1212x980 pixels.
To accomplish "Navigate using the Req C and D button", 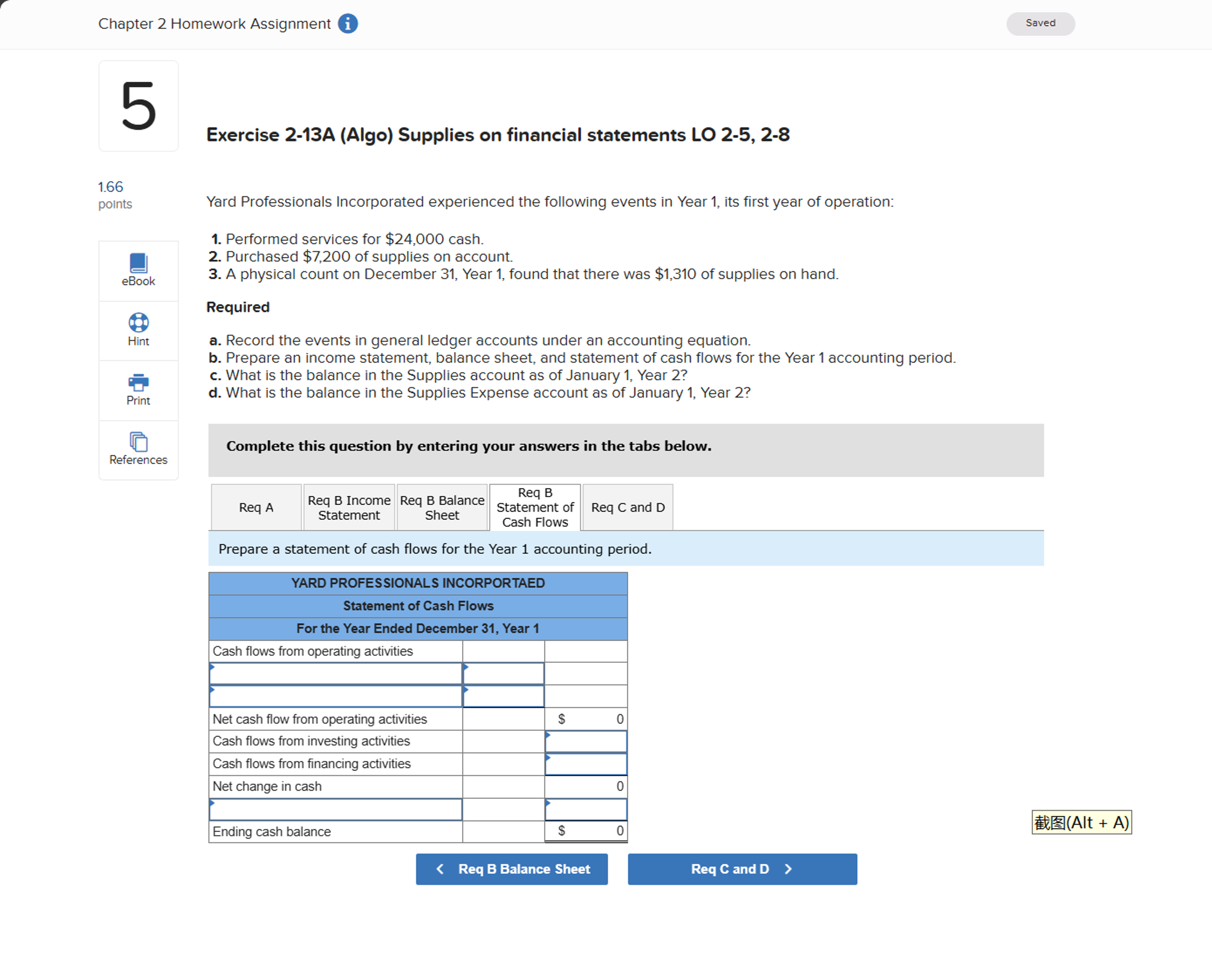I will [x=741, y=869].
